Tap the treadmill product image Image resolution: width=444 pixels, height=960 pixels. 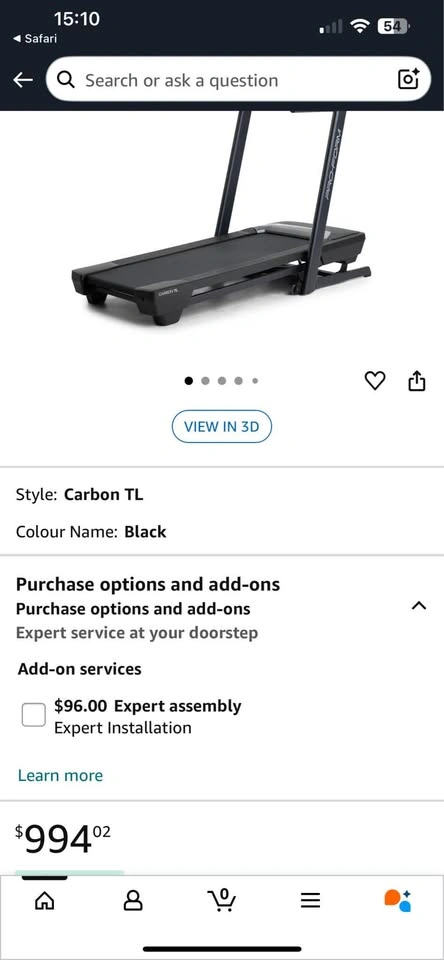(222, 217)
